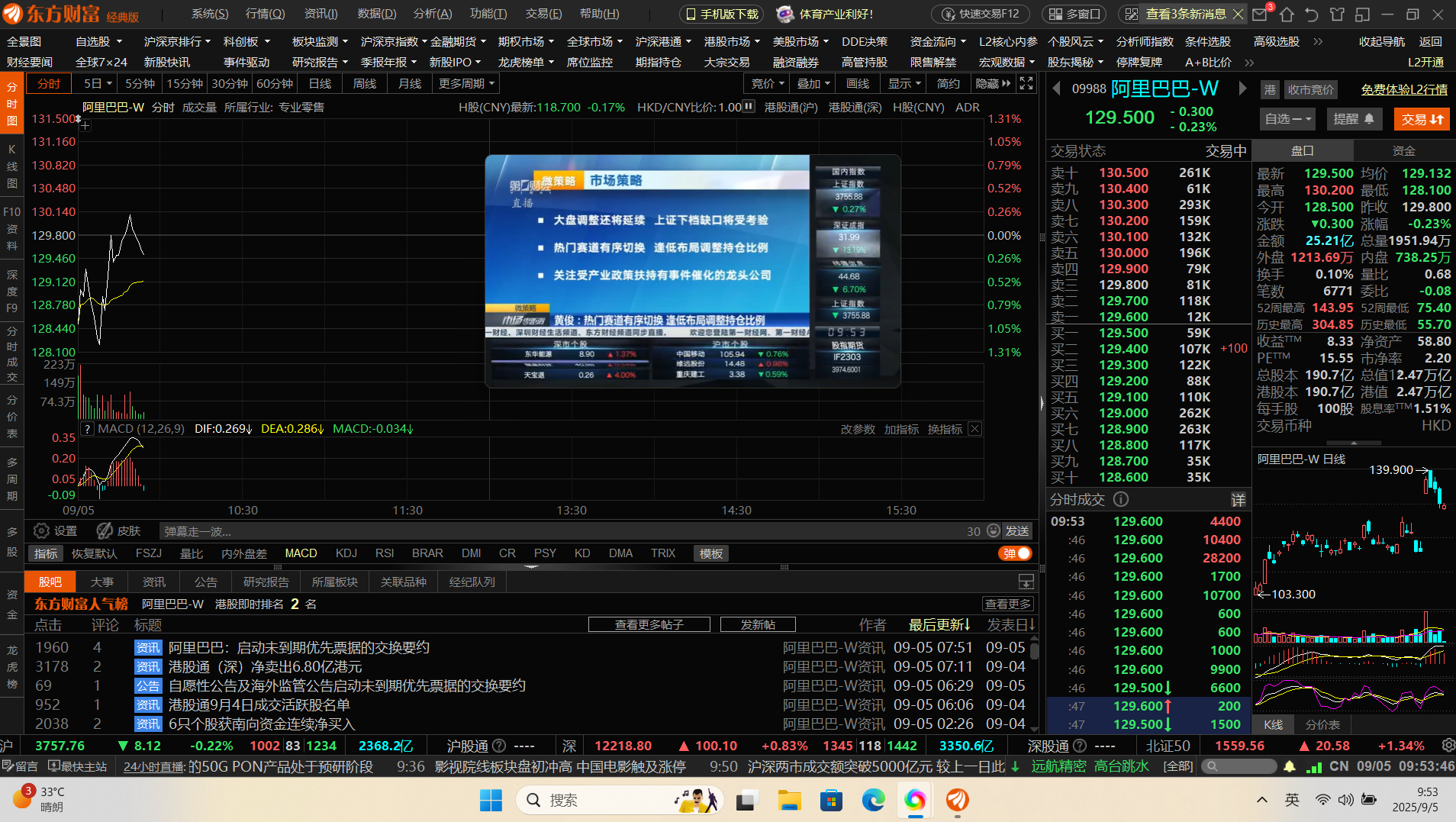Click the 发新帖 new post button
Screen dimensions: 1456x822
point(758,624)
